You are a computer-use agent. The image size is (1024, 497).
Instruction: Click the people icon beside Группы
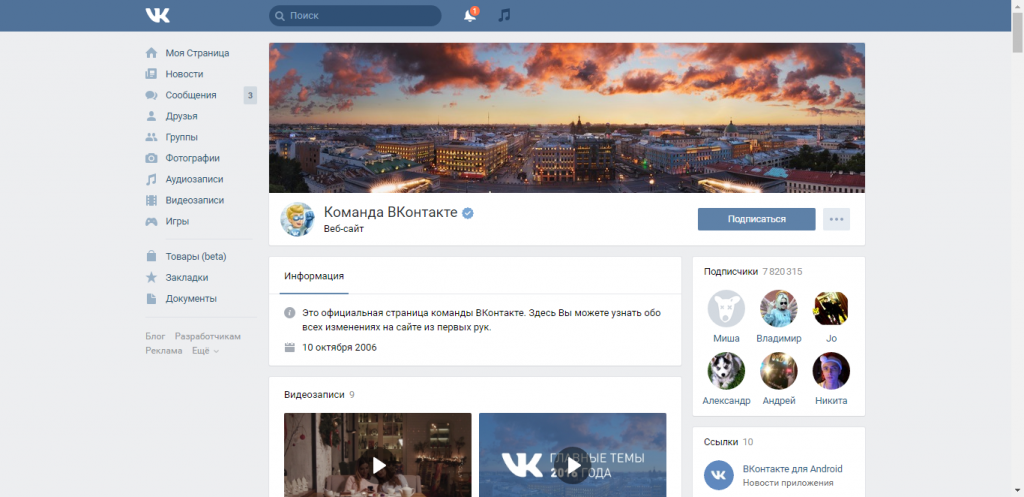pos(152,137)
